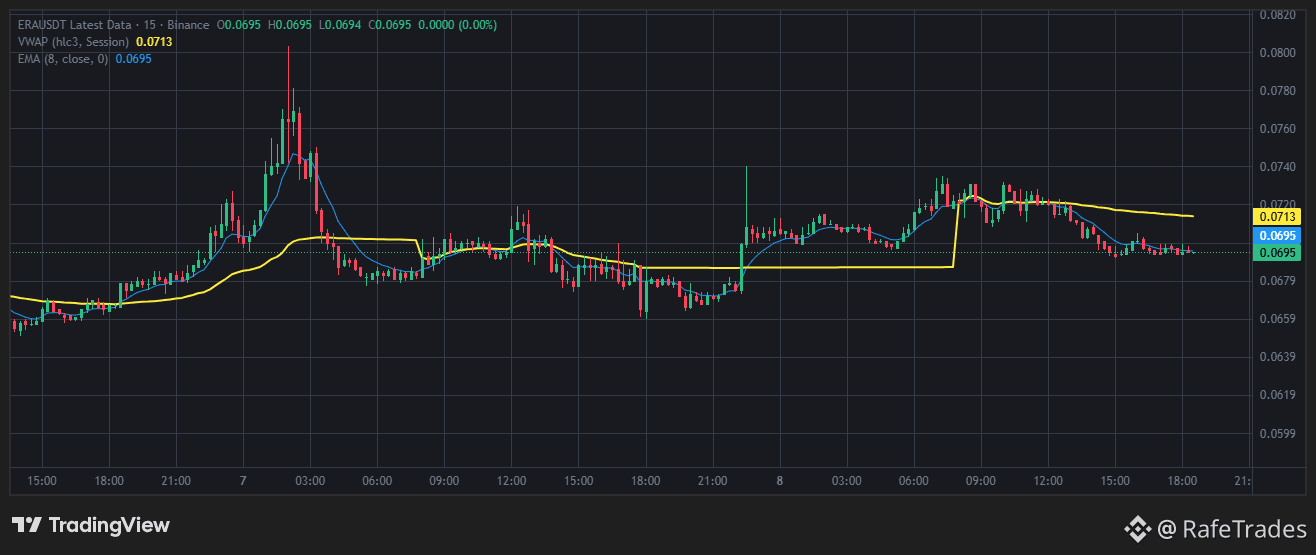
Task: Click the blue 0.0695 price axis tag
Action: (x=1275, y=235)
